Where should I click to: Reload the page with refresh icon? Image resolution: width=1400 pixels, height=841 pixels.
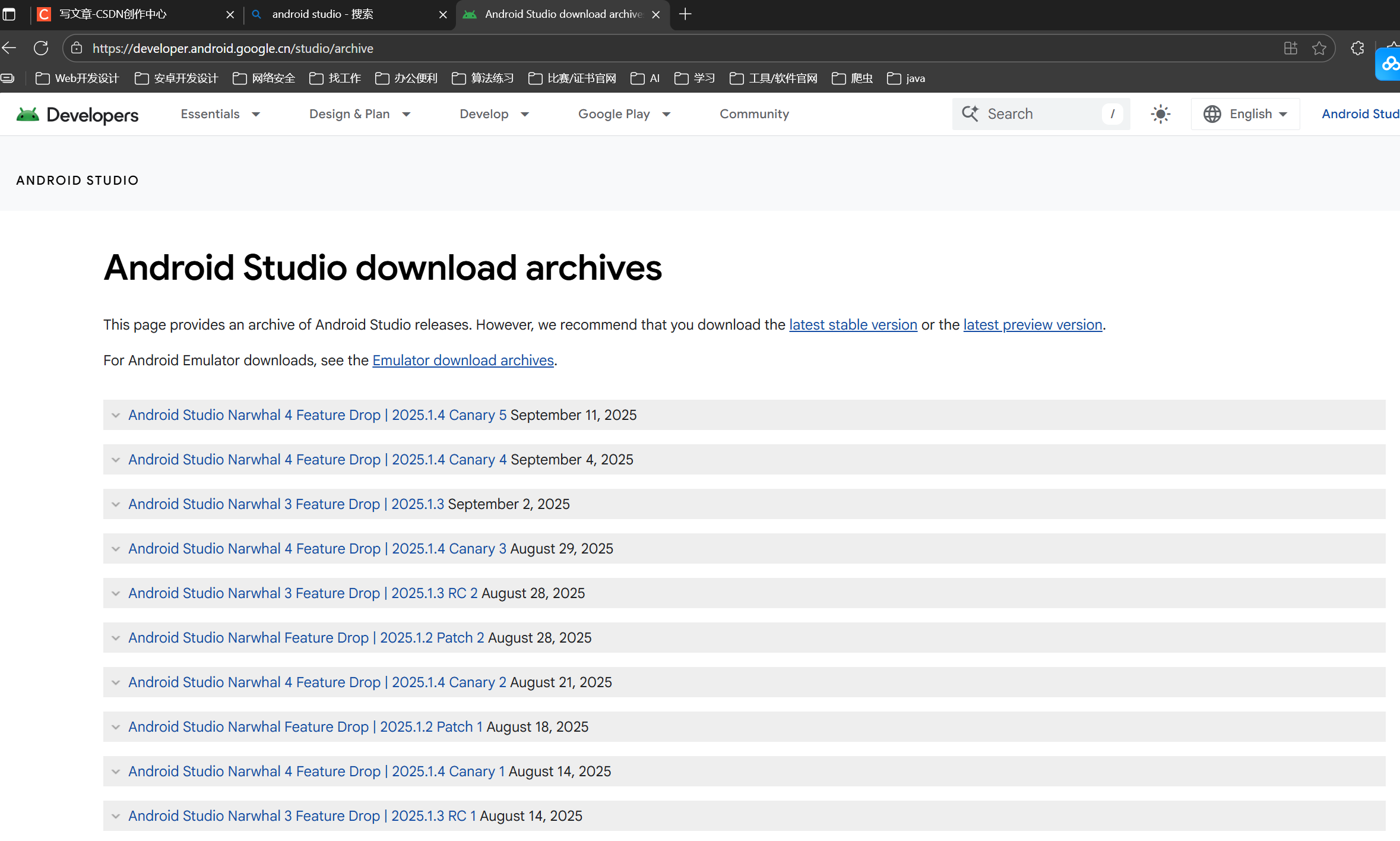click(x=41, y=48)
